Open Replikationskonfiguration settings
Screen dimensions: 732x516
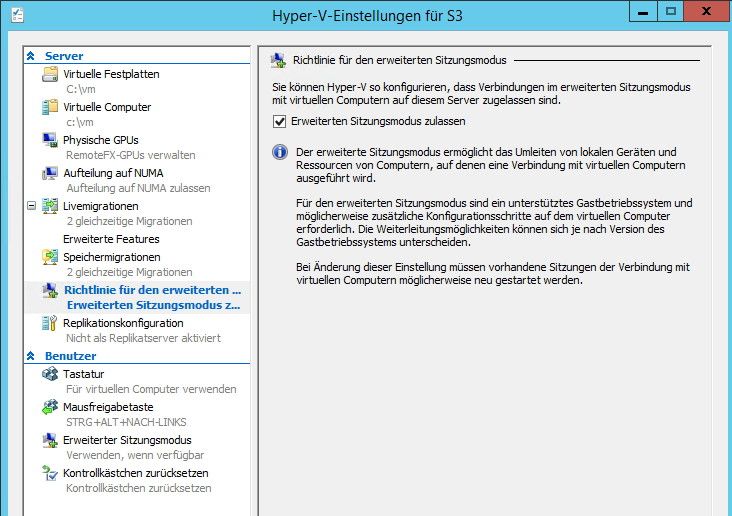point(123,323)
